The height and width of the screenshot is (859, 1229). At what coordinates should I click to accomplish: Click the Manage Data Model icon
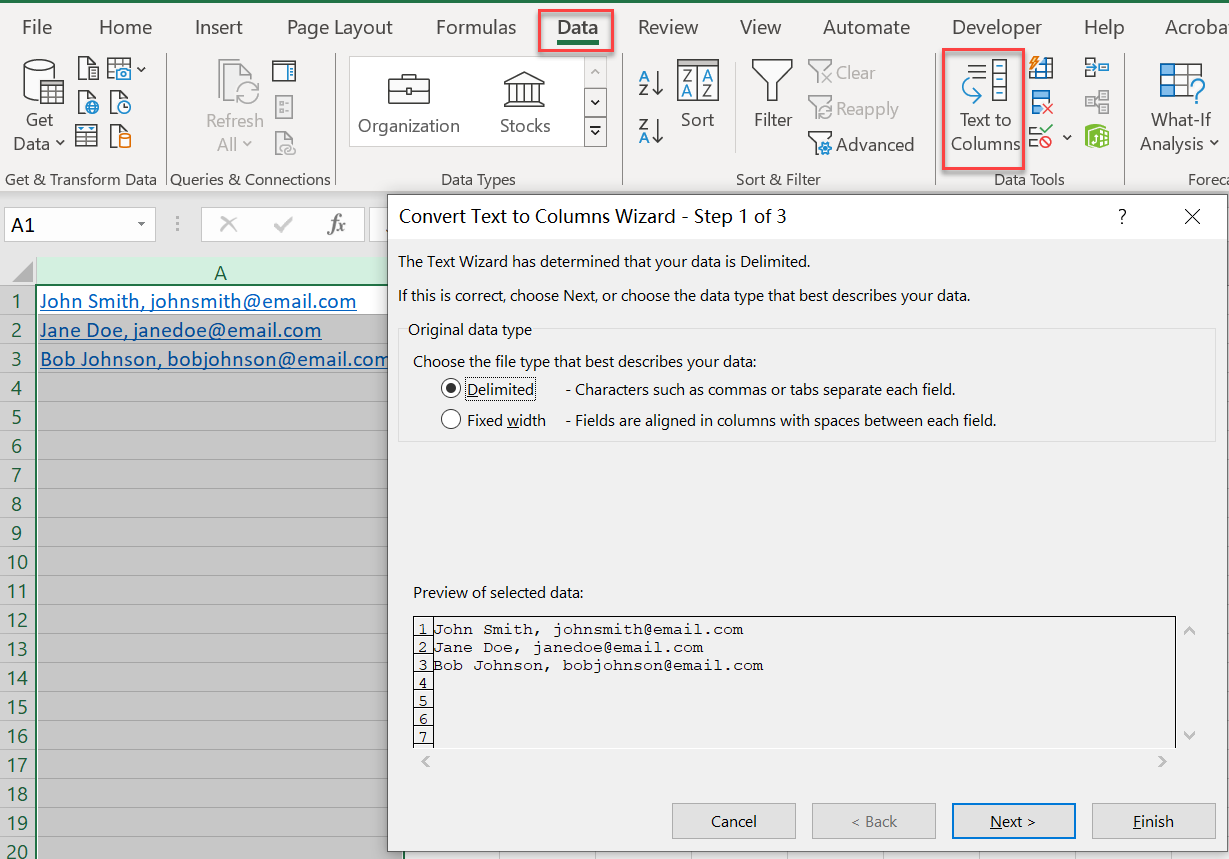coord(1097,136)
